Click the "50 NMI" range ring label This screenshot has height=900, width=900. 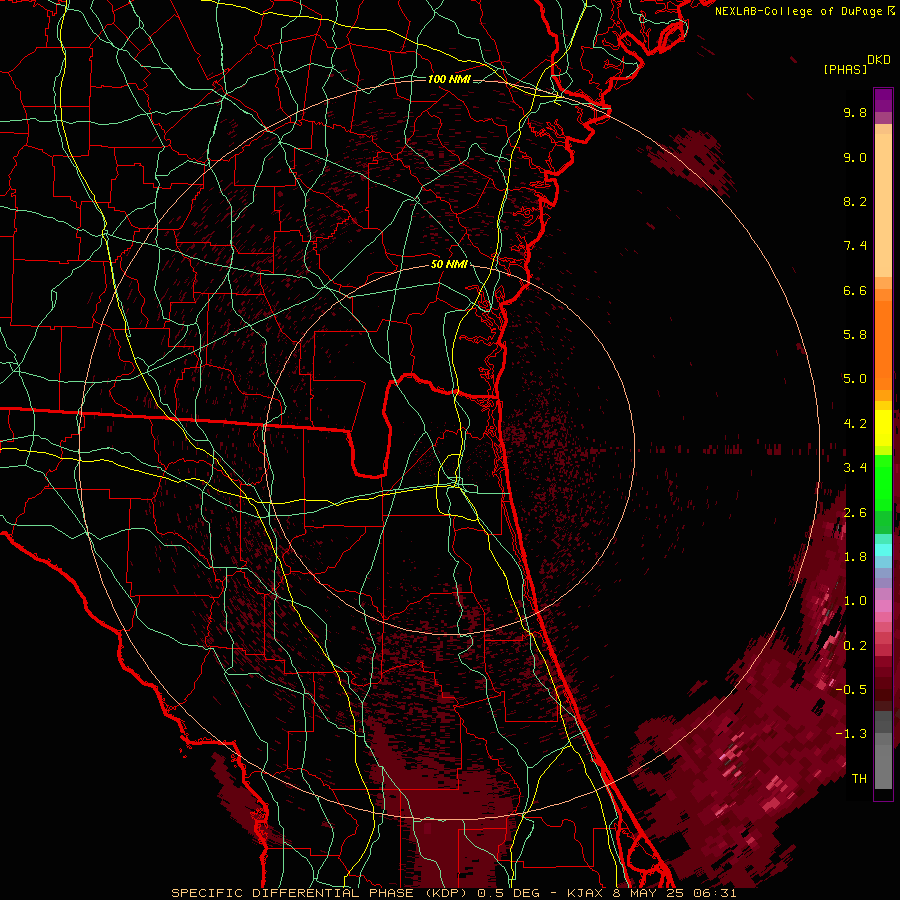[x=449, y=264]
